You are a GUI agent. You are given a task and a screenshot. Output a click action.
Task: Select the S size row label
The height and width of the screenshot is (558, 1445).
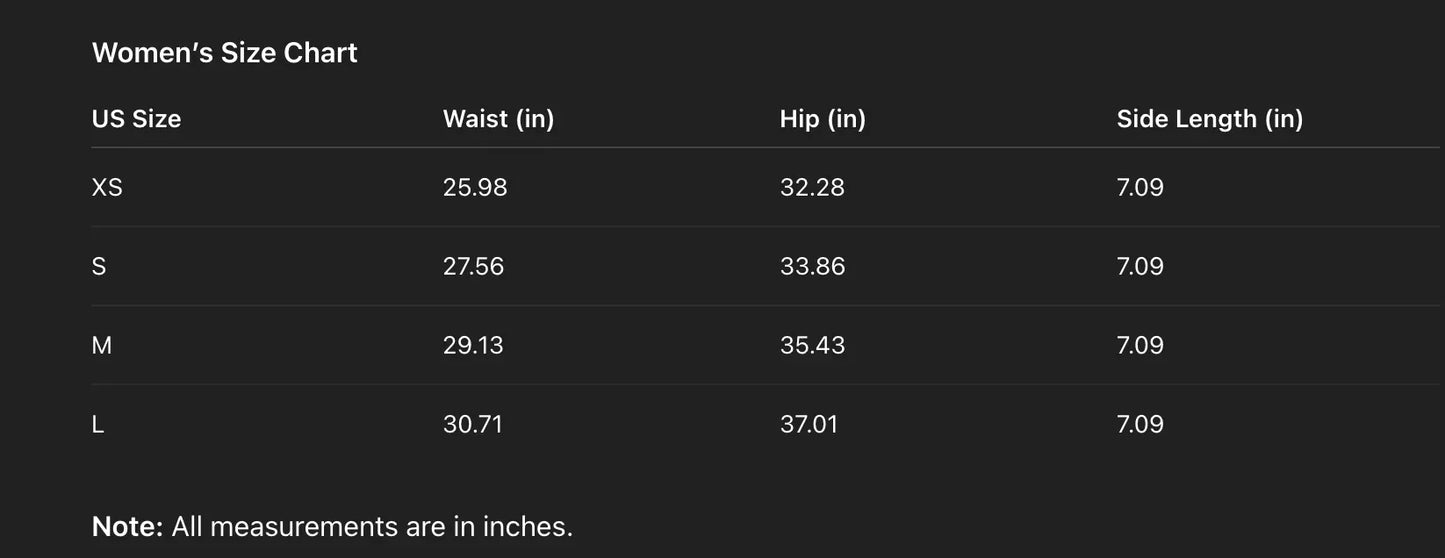click(99, 266)
